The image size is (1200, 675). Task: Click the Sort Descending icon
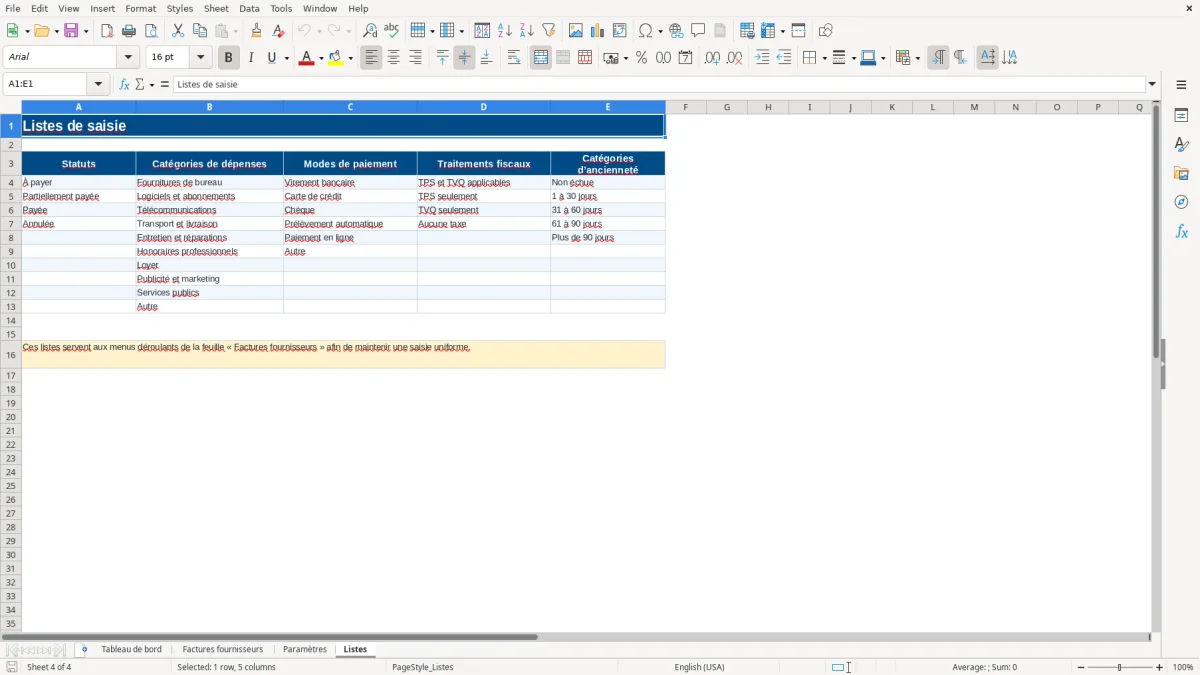[x=527, y=31]
